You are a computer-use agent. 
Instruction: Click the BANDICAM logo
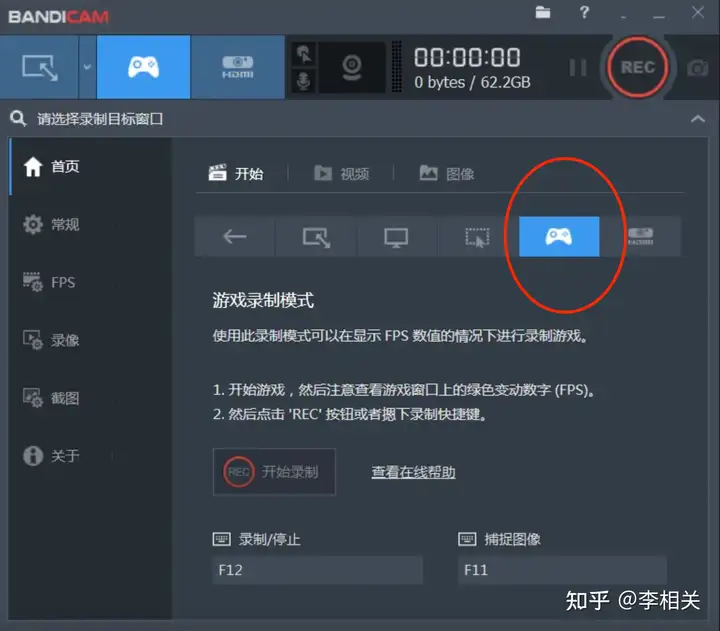tap(58, 17)
